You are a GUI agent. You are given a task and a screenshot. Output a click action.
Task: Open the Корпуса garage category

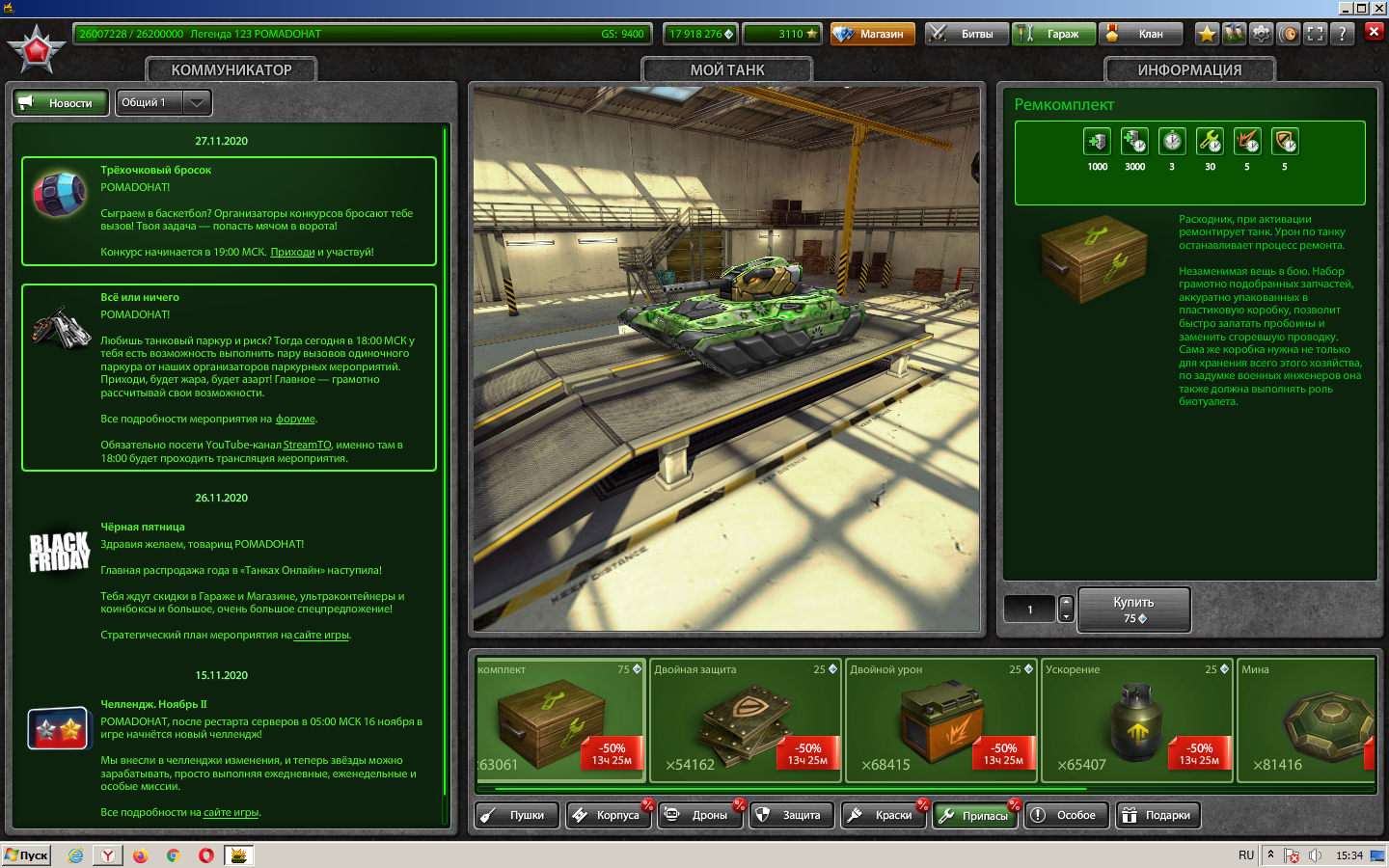click(x=608, y=815)
